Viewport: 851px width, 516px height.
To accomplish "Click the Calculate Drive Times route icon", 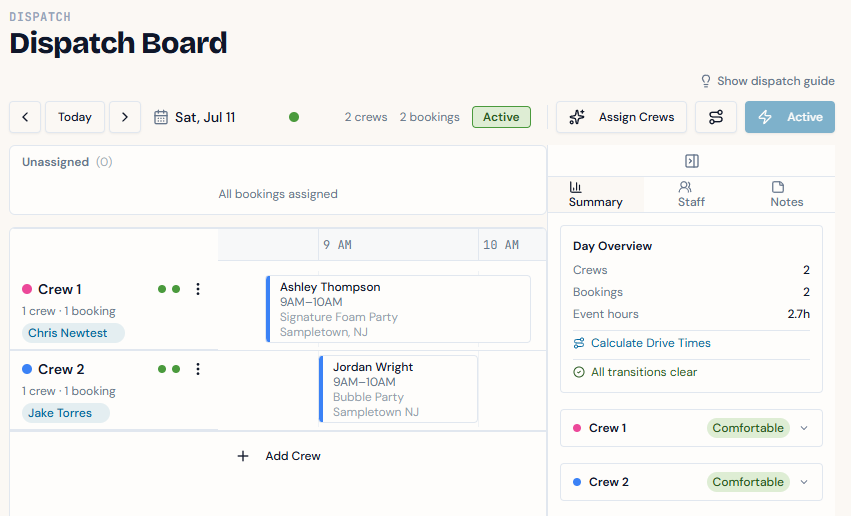I will pos(579,343).
